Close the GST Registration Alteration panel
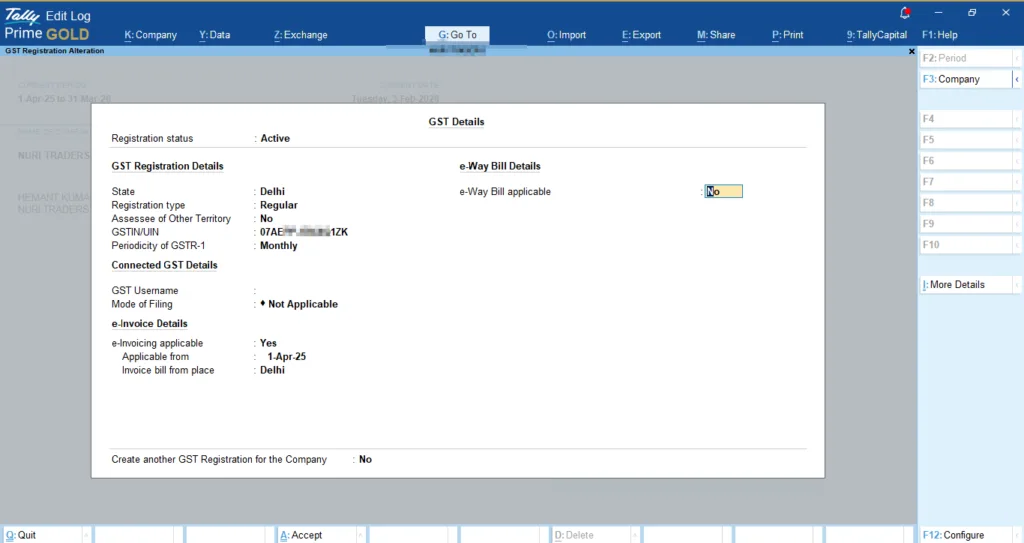The height and width of the screenshot is (543, 1024). pyautogui.click(x=911, y=51)
